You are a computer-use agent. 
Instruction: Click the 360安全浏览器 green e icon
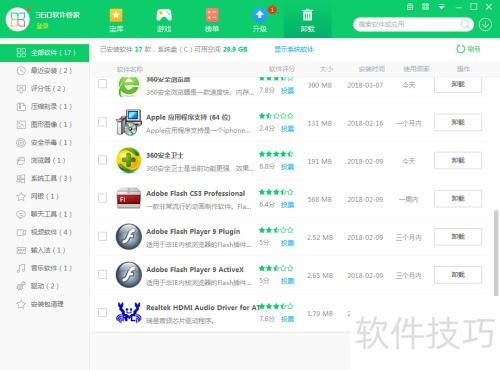(129, 87)
